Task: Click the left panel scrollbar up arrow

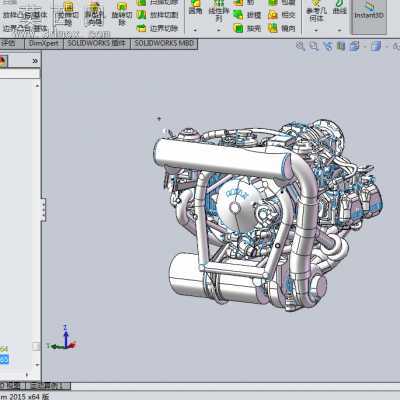Action: pos(37,86)
